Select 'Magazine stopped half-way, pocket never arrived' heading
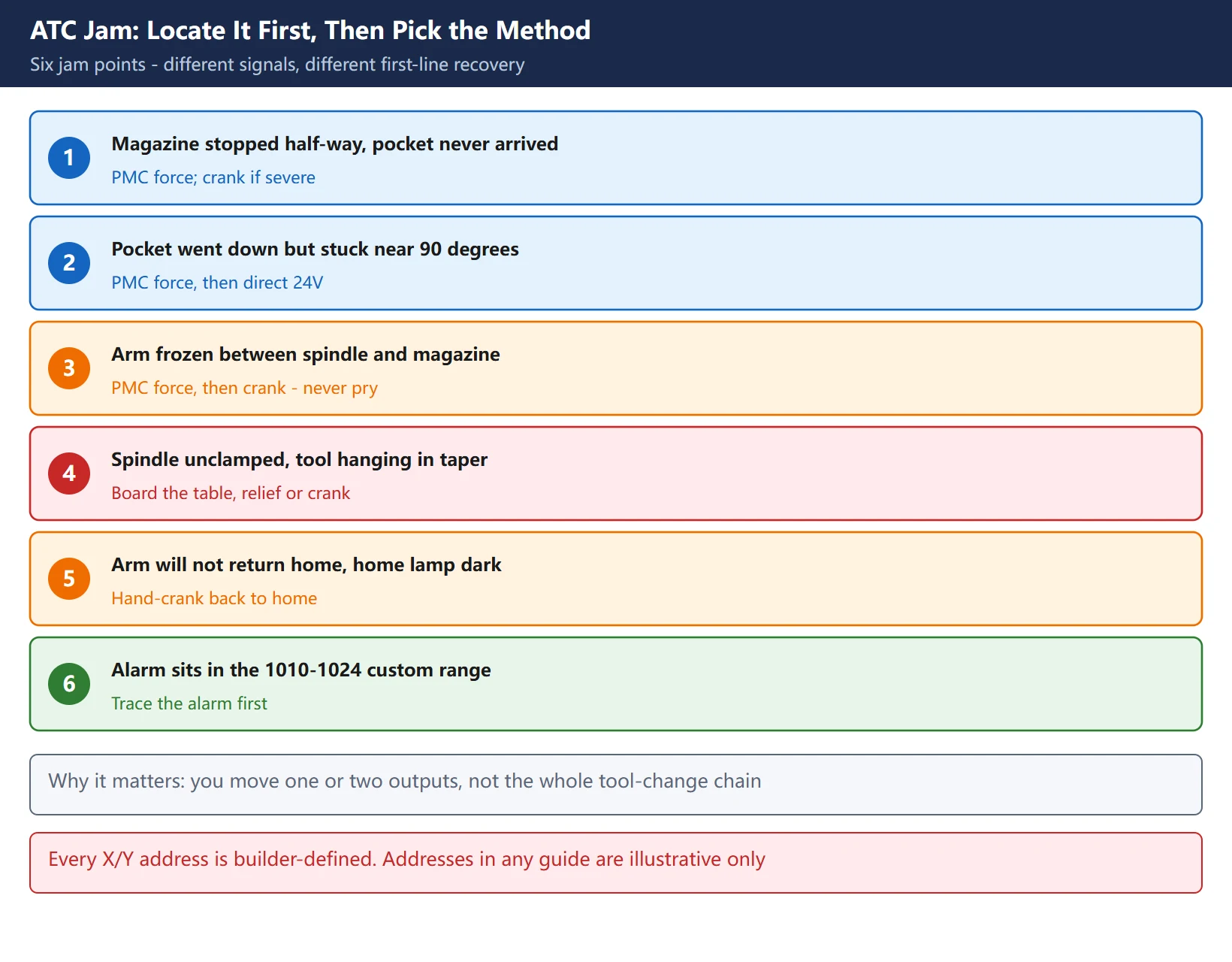 pyautogui.click(x=334, y=144)
